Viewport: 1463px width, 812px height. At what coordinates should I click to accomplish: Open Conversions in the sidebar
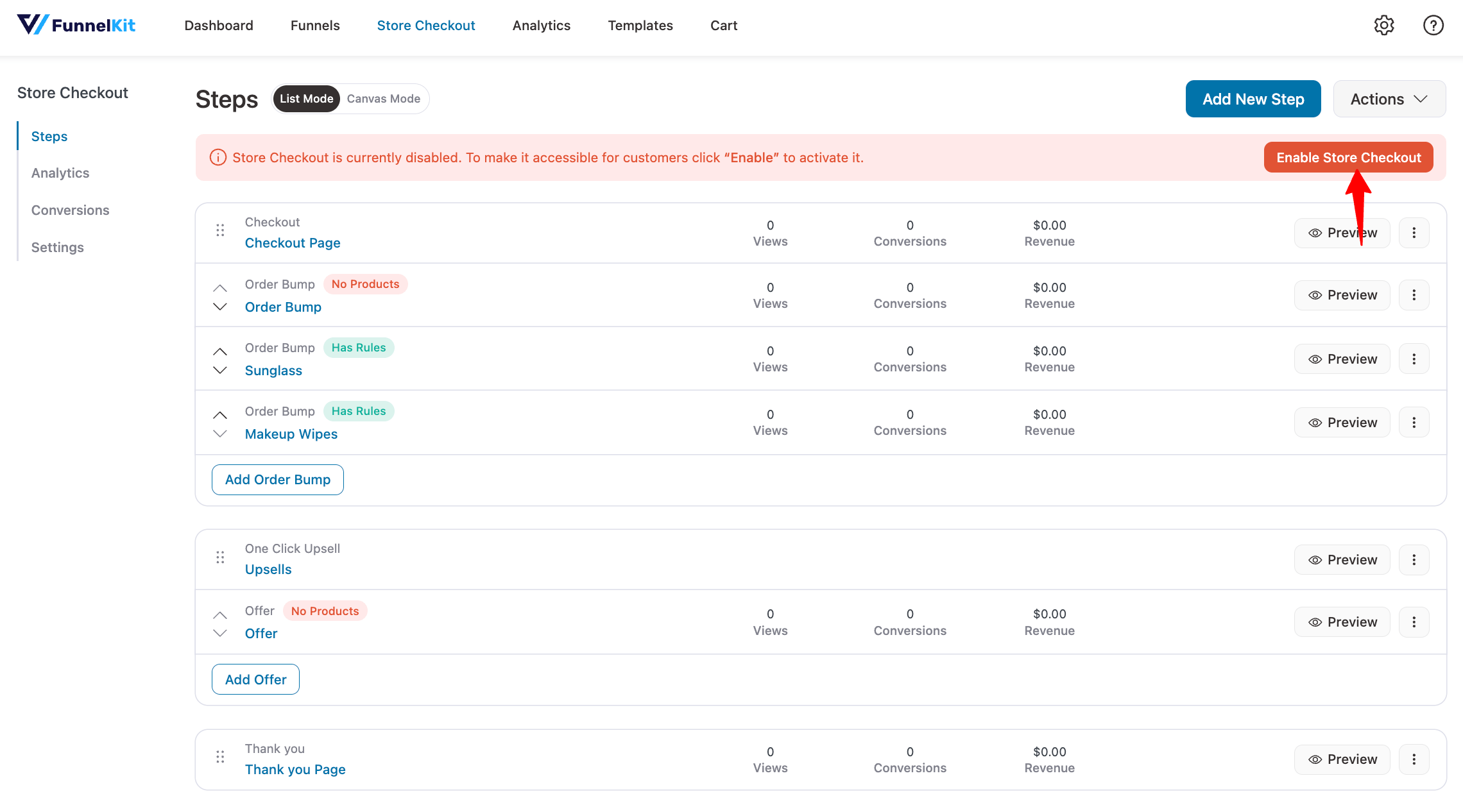tap(70, 210)
